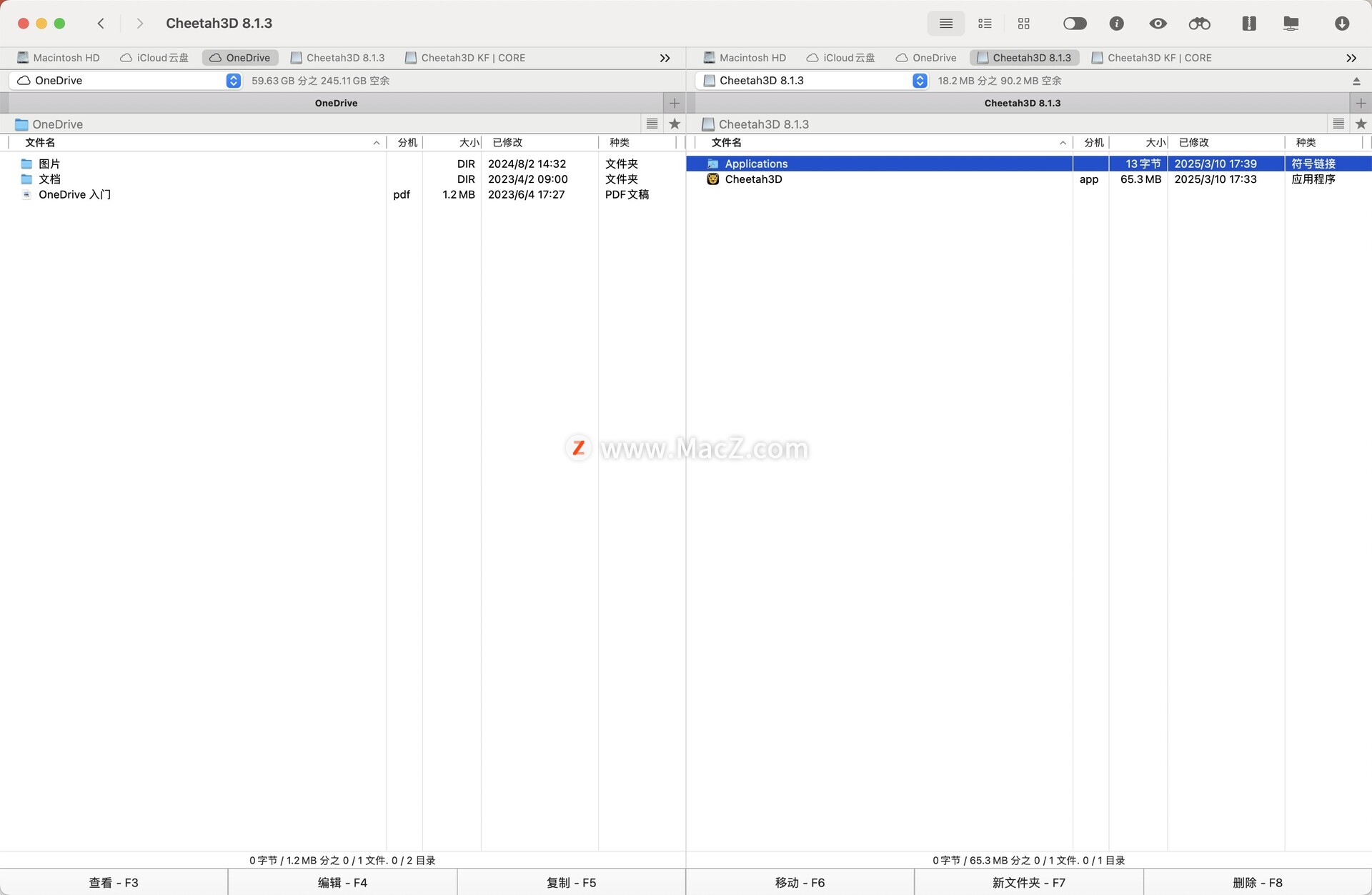Open the right Cheetah3D 8.1.3 volume dropdown
1372x895 pixels.
[812, 81]
